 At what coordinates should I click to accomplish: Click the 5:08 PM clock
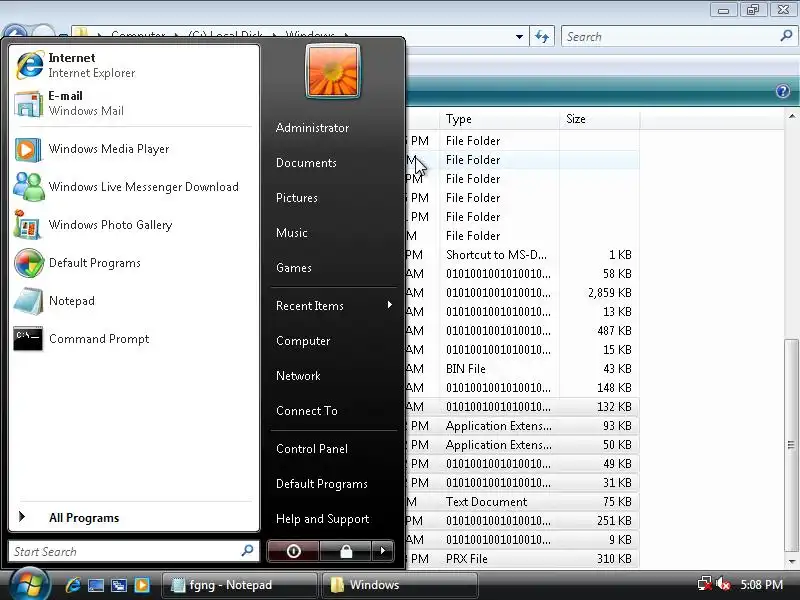[x=761, y=584]
